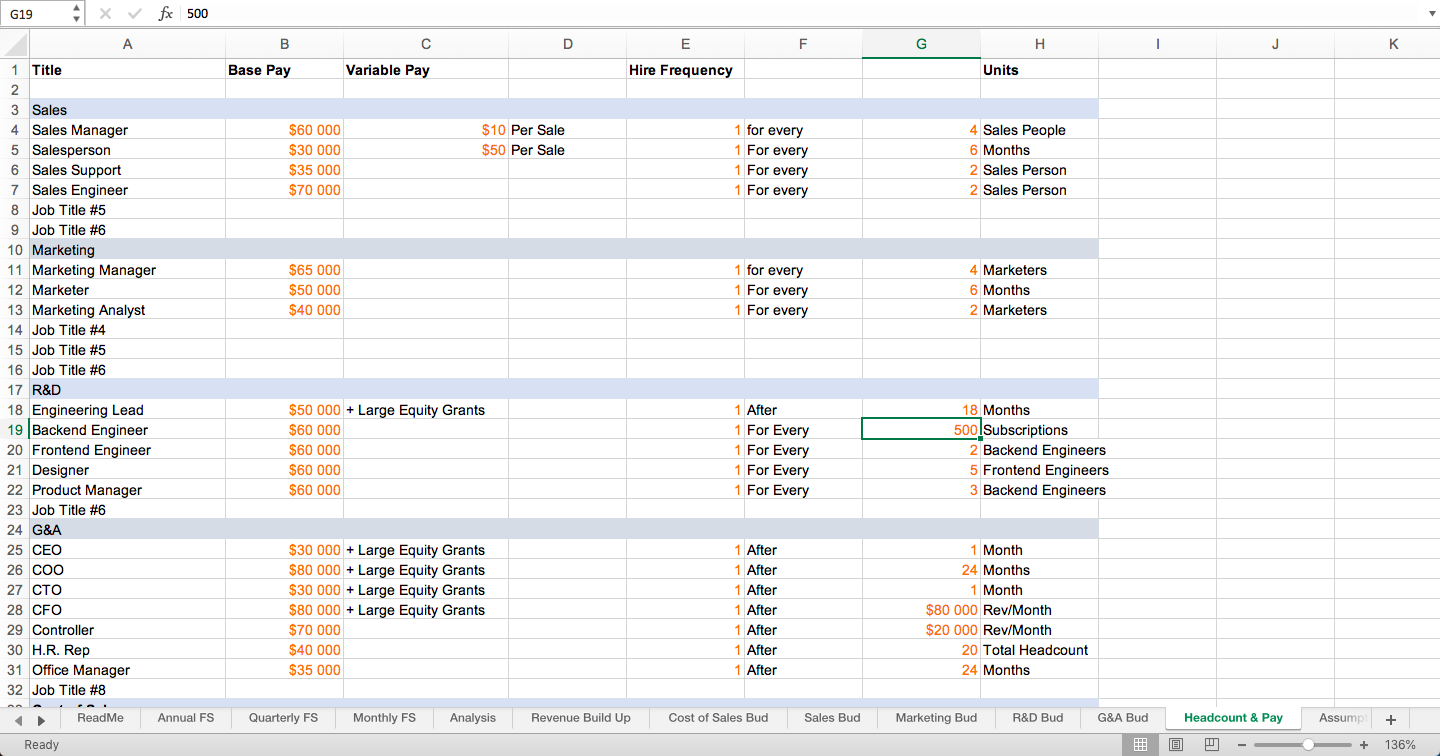The height and width of the screenshot is (756, 1440).
Task: Switch to Page Layout view
Action: coord(1176,745)
